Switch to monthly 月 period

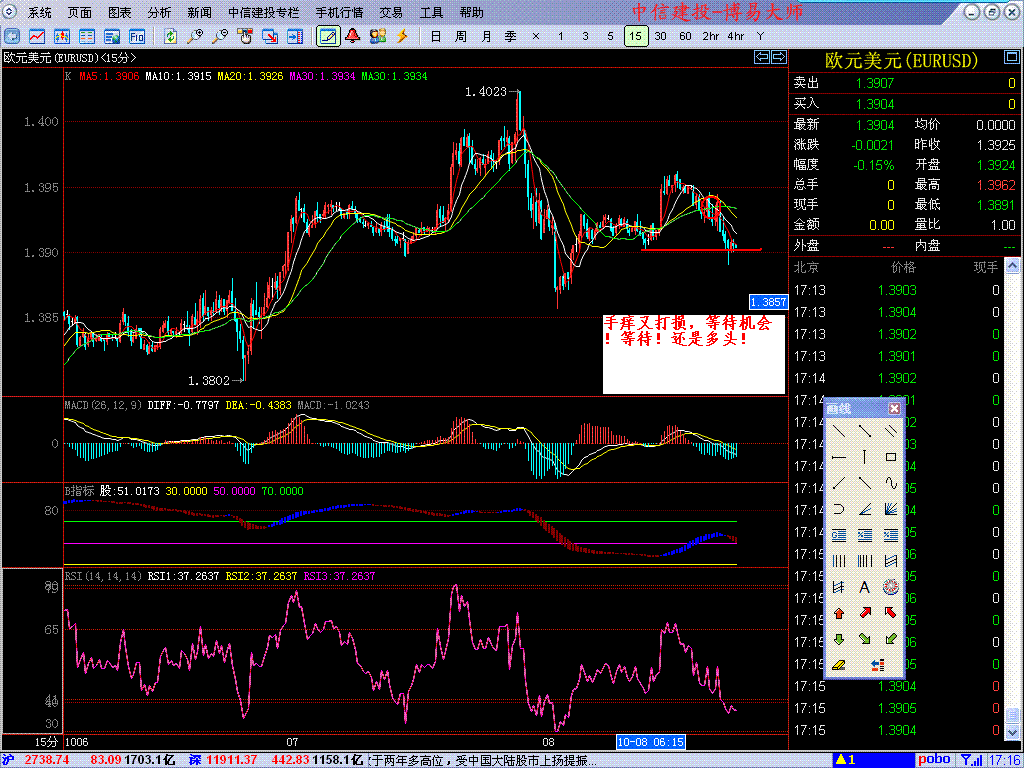click(x=486, y=36)
